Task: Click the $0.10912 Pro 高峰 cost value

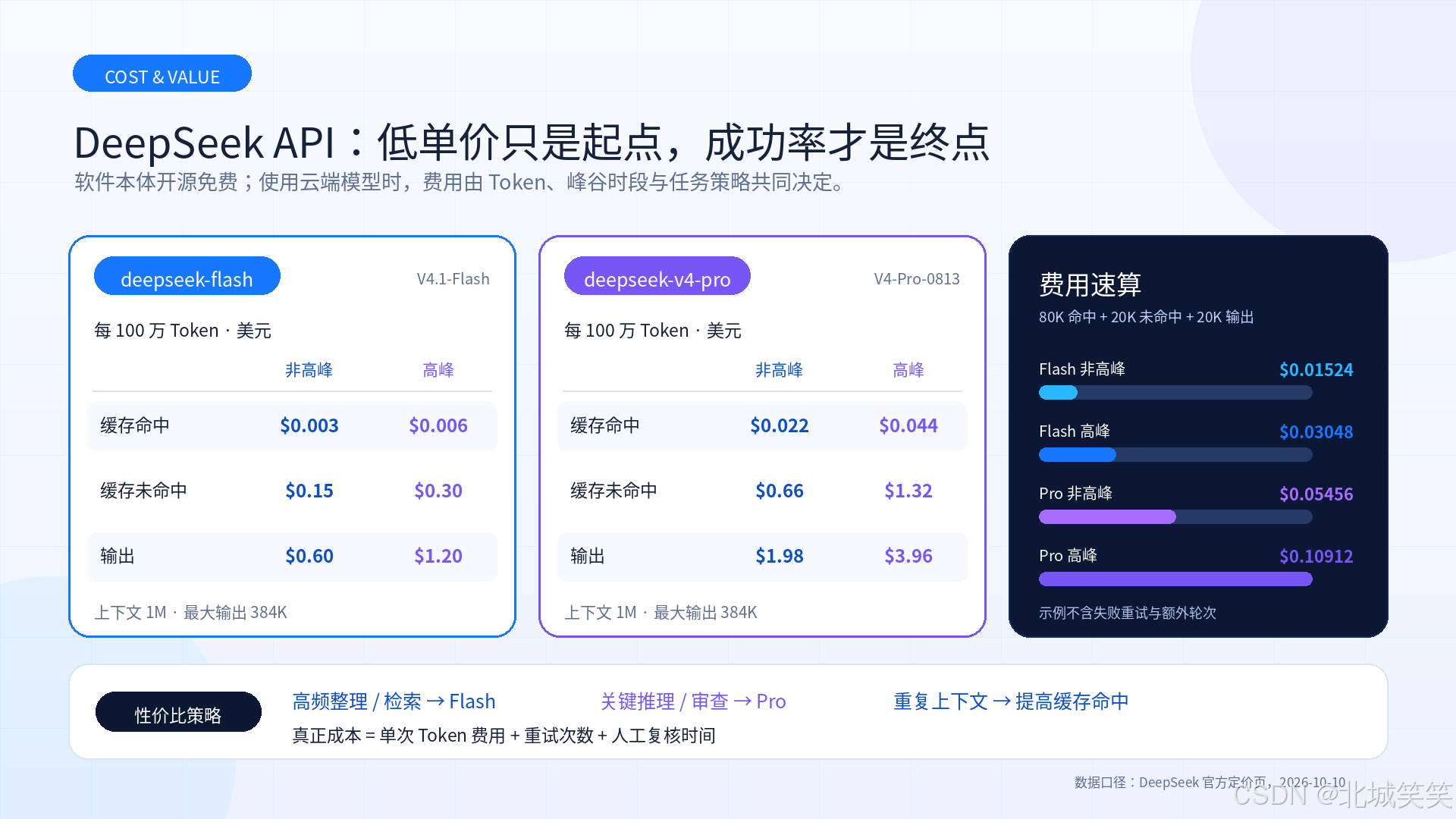Action: (x=1316, y=557)
